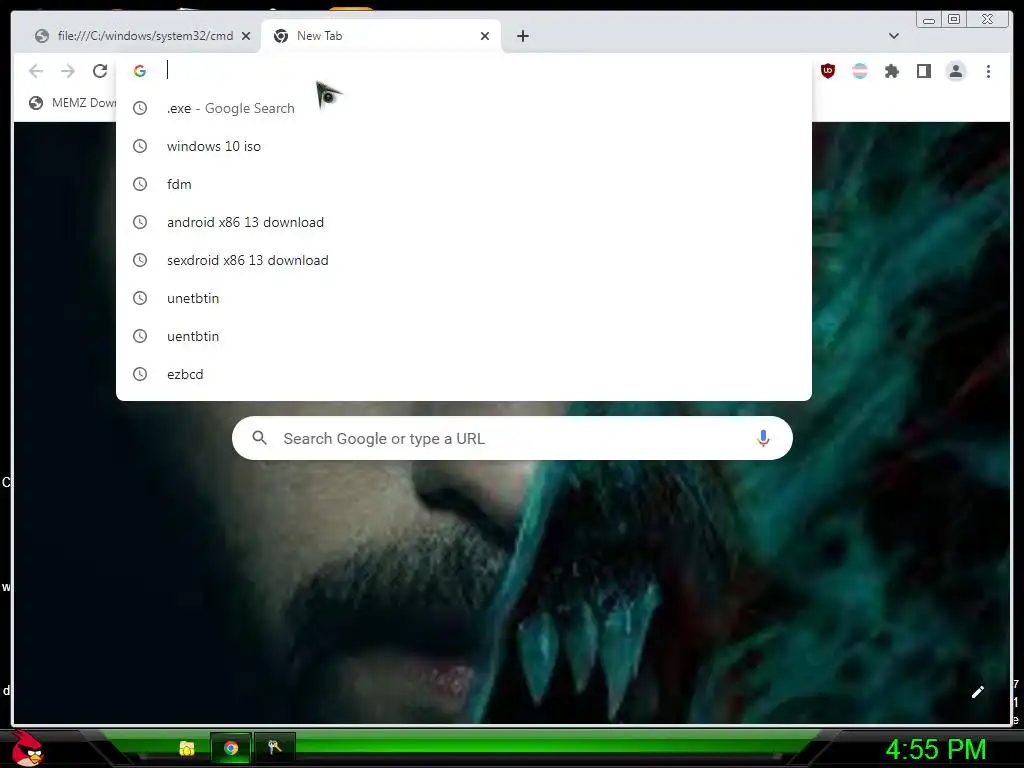Expand the tab search dropdown arrow

894,36
